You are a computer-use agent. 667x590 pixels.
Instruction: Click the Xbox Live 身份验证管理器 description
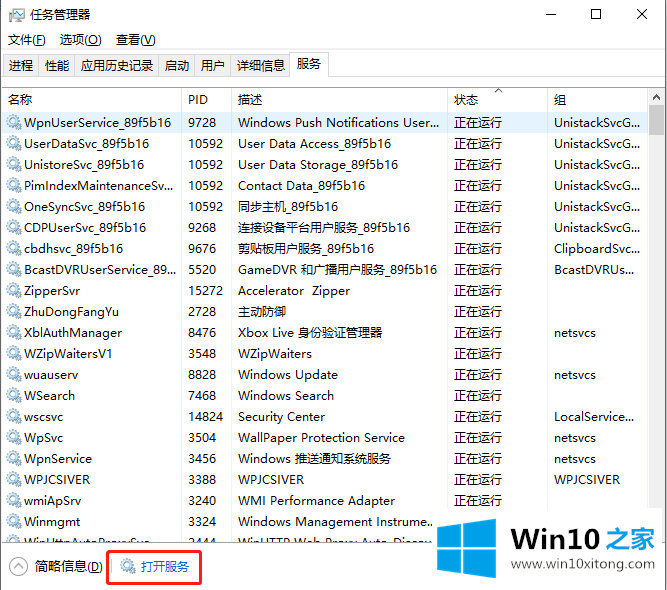pyautogui.click(x=310, y=333)
